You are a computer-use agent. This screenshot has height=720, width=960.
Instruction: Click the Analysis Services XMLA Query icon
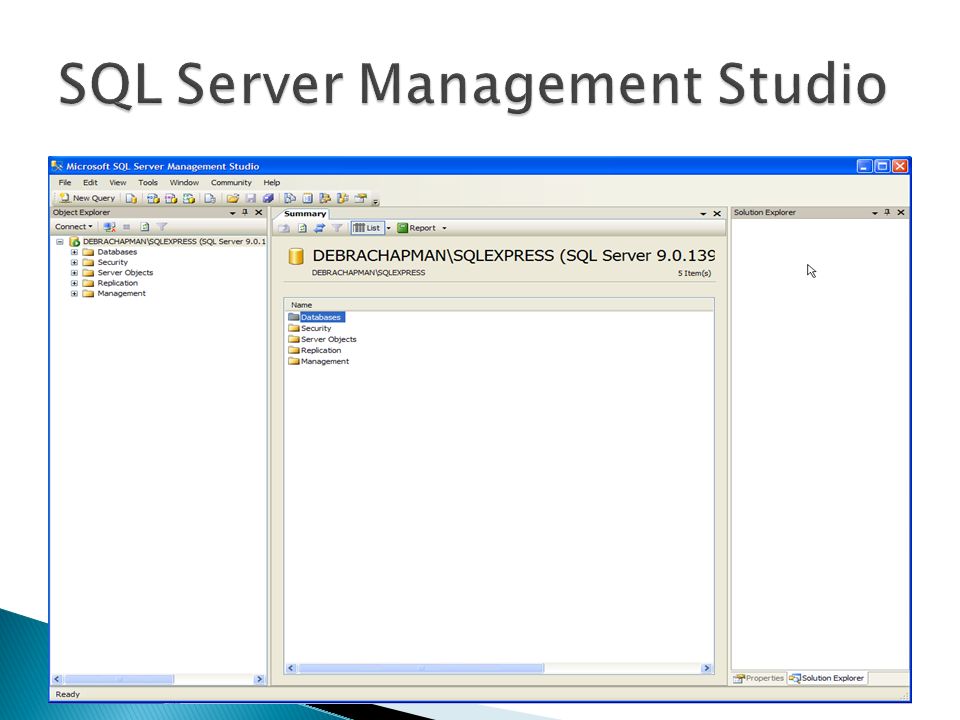(x=189, y=198)
